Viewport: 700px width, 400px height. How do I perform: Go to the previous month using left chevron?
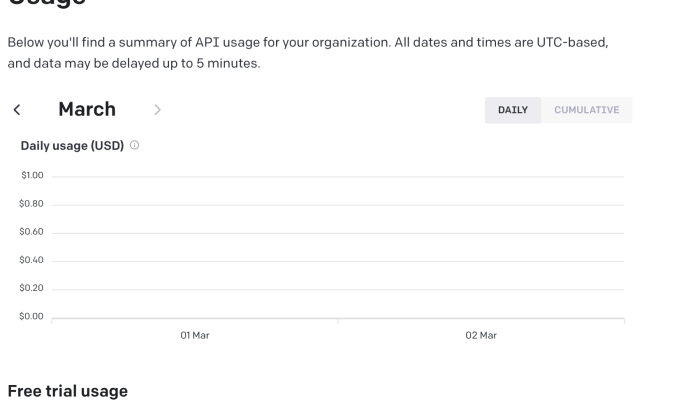pyautogui.click(x=16, y=110)
